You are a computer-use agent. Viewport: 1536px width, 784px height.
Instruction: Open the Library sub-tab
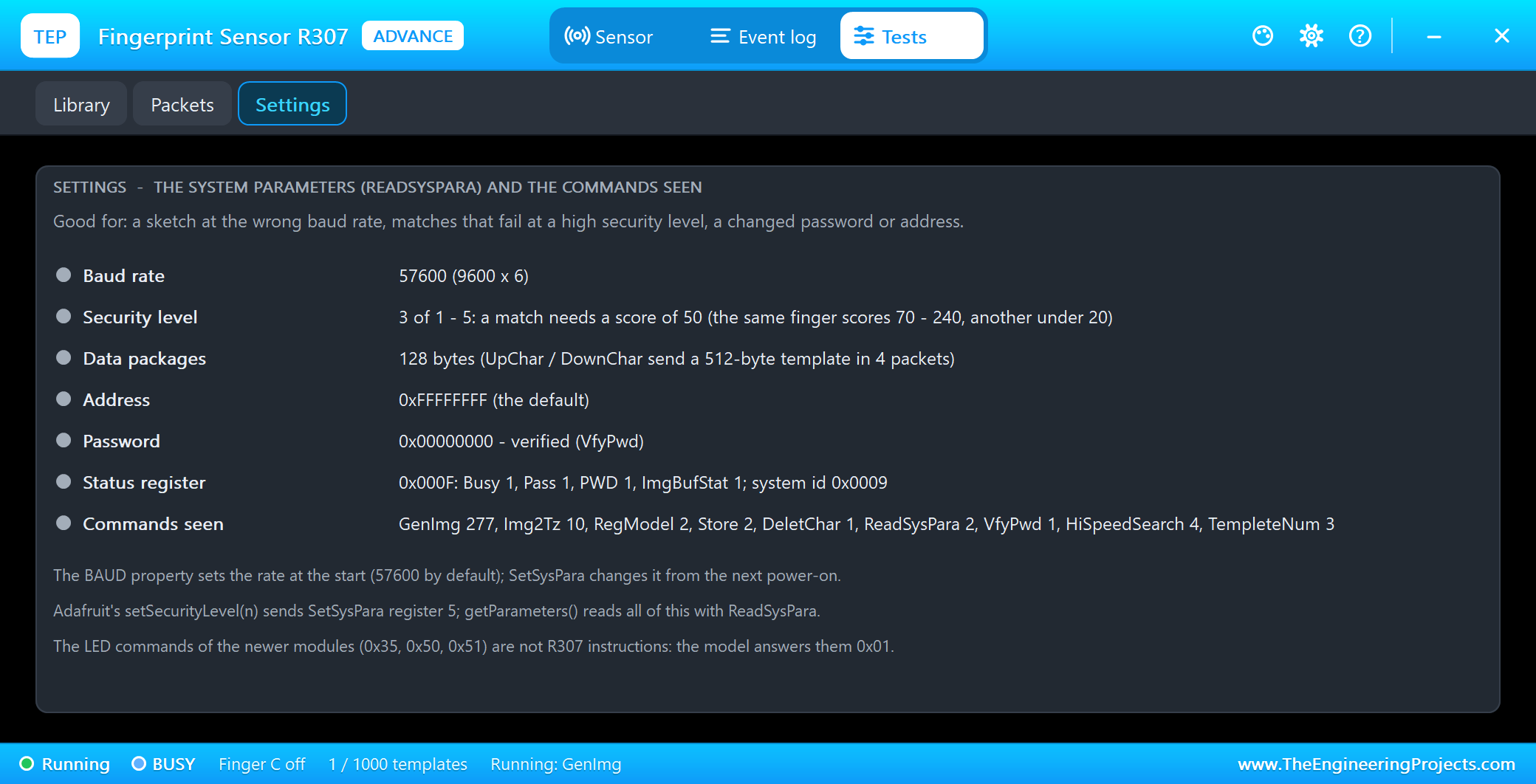click(x=81, y=104)
